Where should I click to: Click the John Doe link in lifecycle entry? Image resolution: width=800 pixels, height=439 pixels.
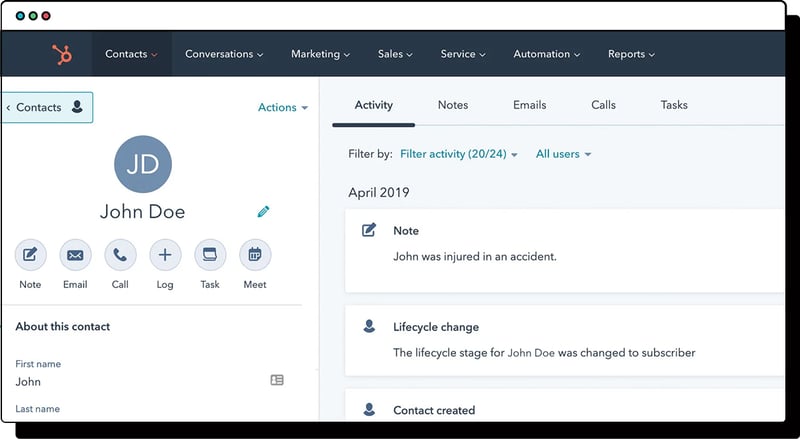531,353
